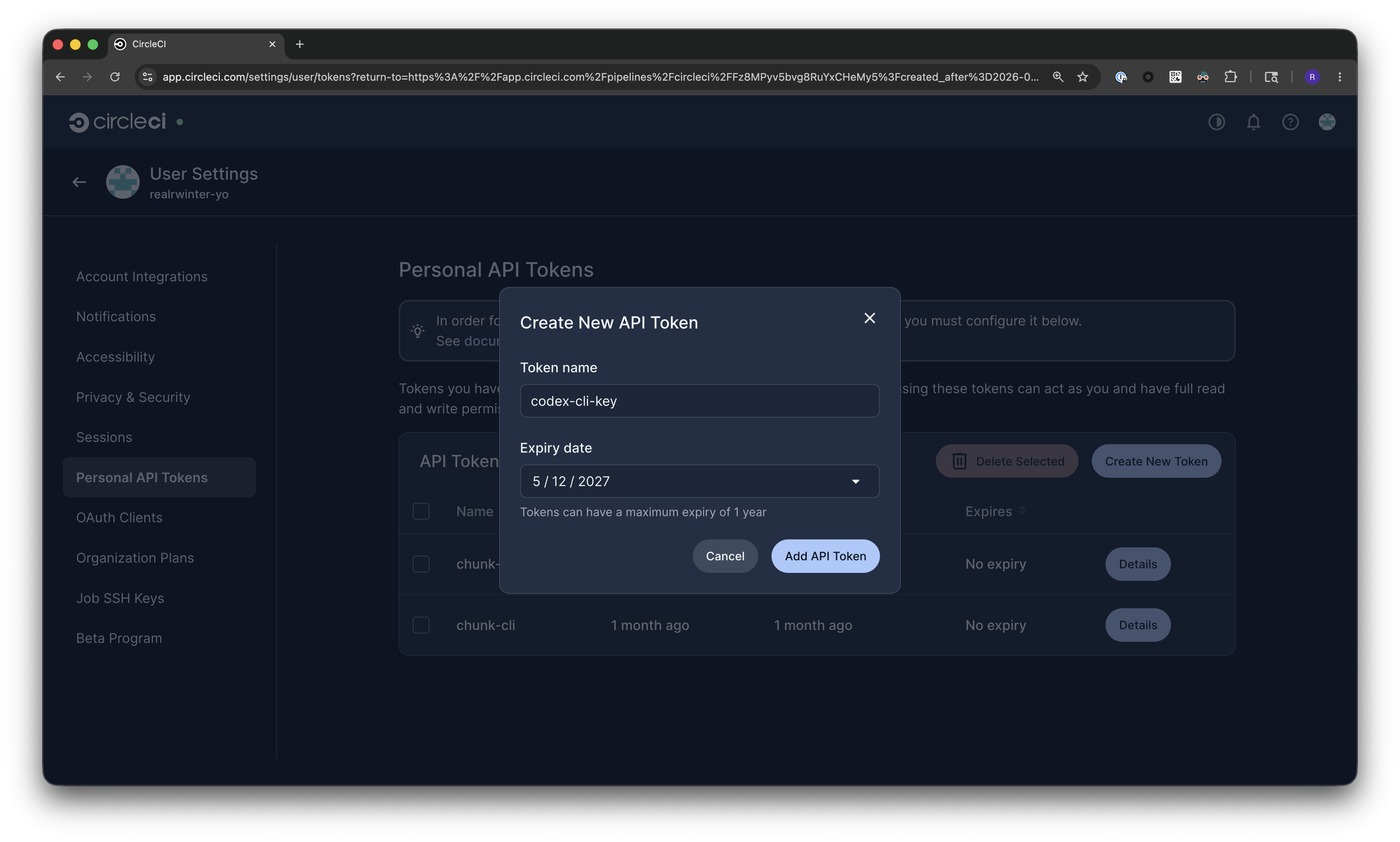Go back with the User Settings arrow
Image resolution: width=1400 pixels, height=842 pixels.
(79, 182)
